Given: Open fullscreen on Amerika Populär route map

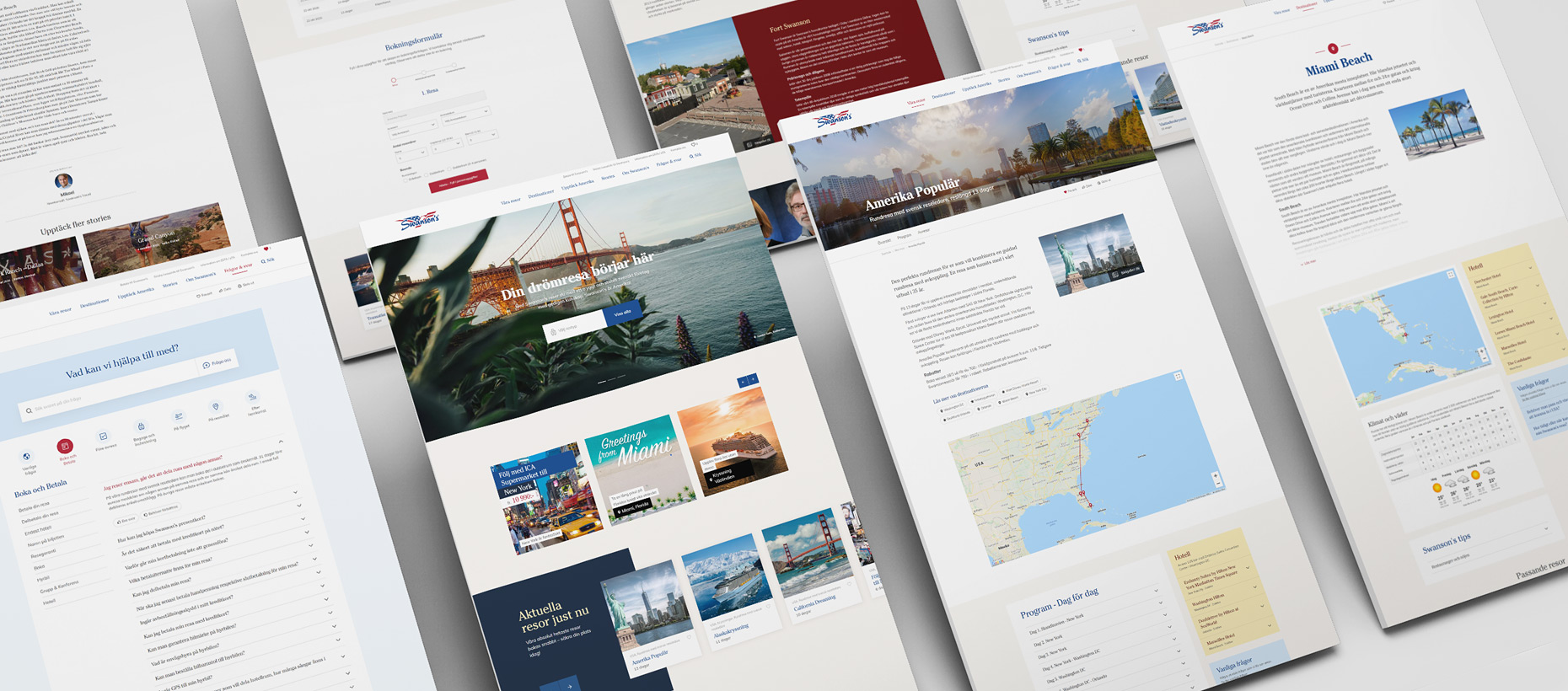Looking at the screenshot, I should [x=1178, y=377].
